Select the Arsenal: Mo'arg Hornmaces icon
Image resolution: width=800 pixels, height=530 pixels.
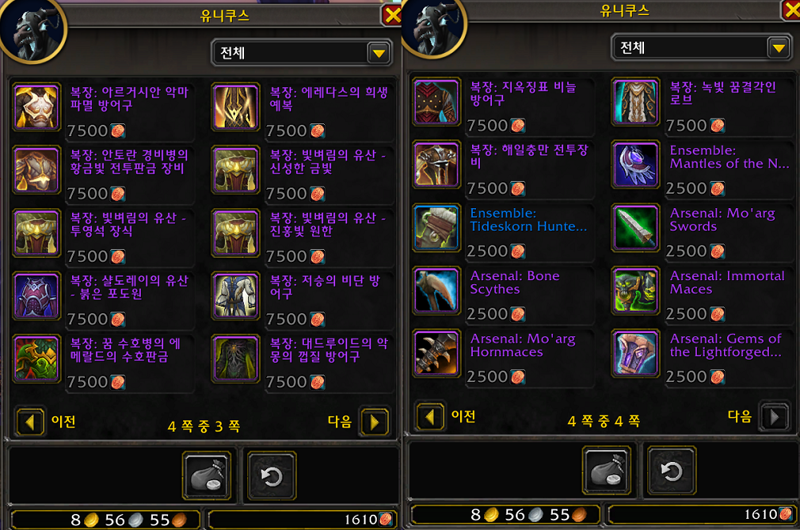point(436,354)
